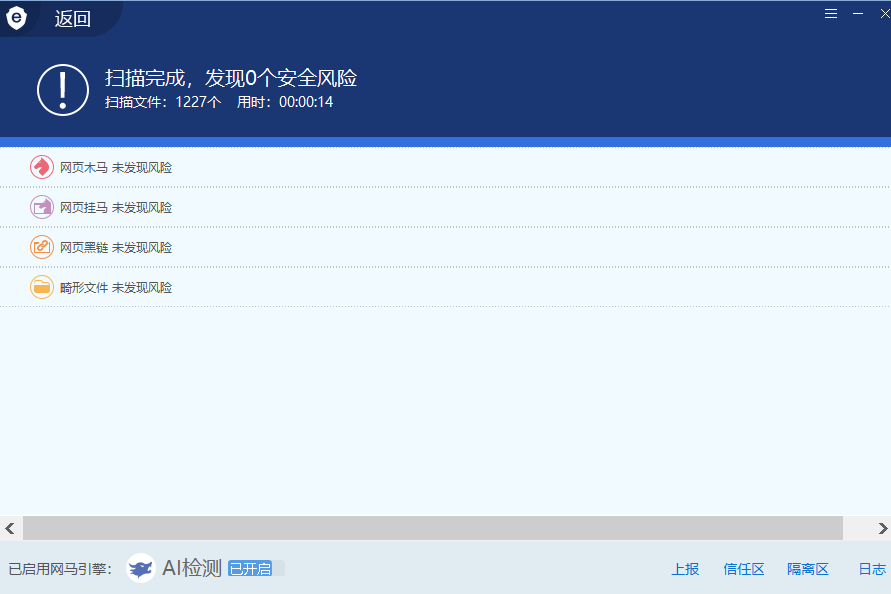891x594 pixels.
Task: Click the 网页木马 red horse icon
Action: pos(41,167)
